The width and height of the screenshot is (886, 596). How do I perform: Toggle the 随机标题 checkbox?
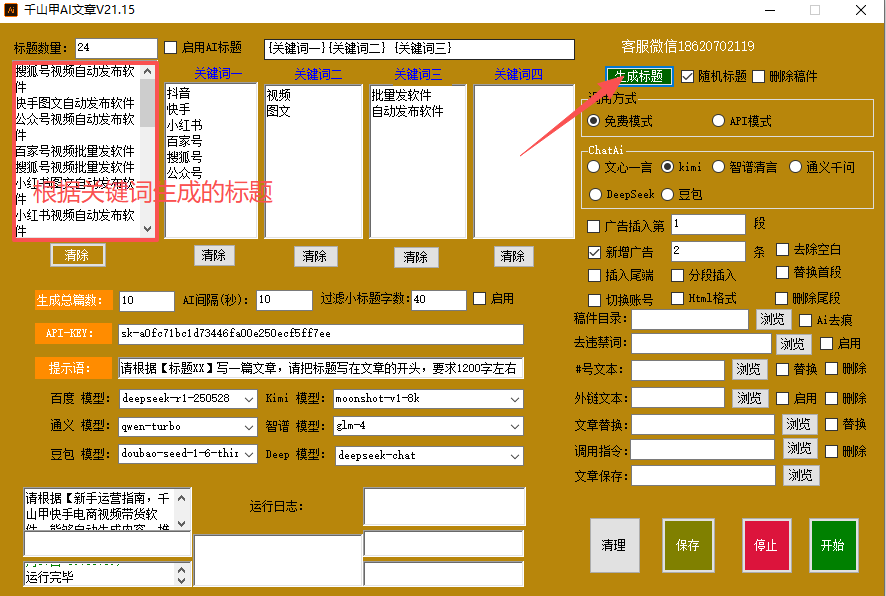pos(688,76)
